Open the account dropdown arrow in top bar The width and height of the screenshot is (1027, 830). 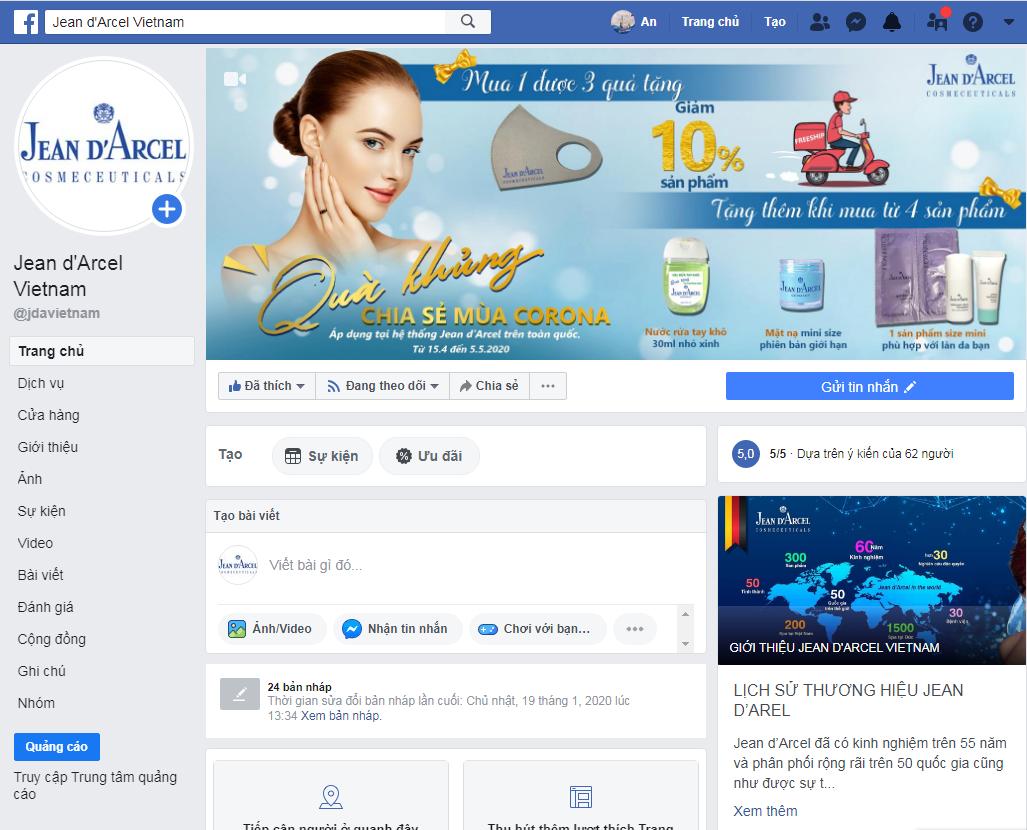pyautogui.click(x=1007, y=22)
